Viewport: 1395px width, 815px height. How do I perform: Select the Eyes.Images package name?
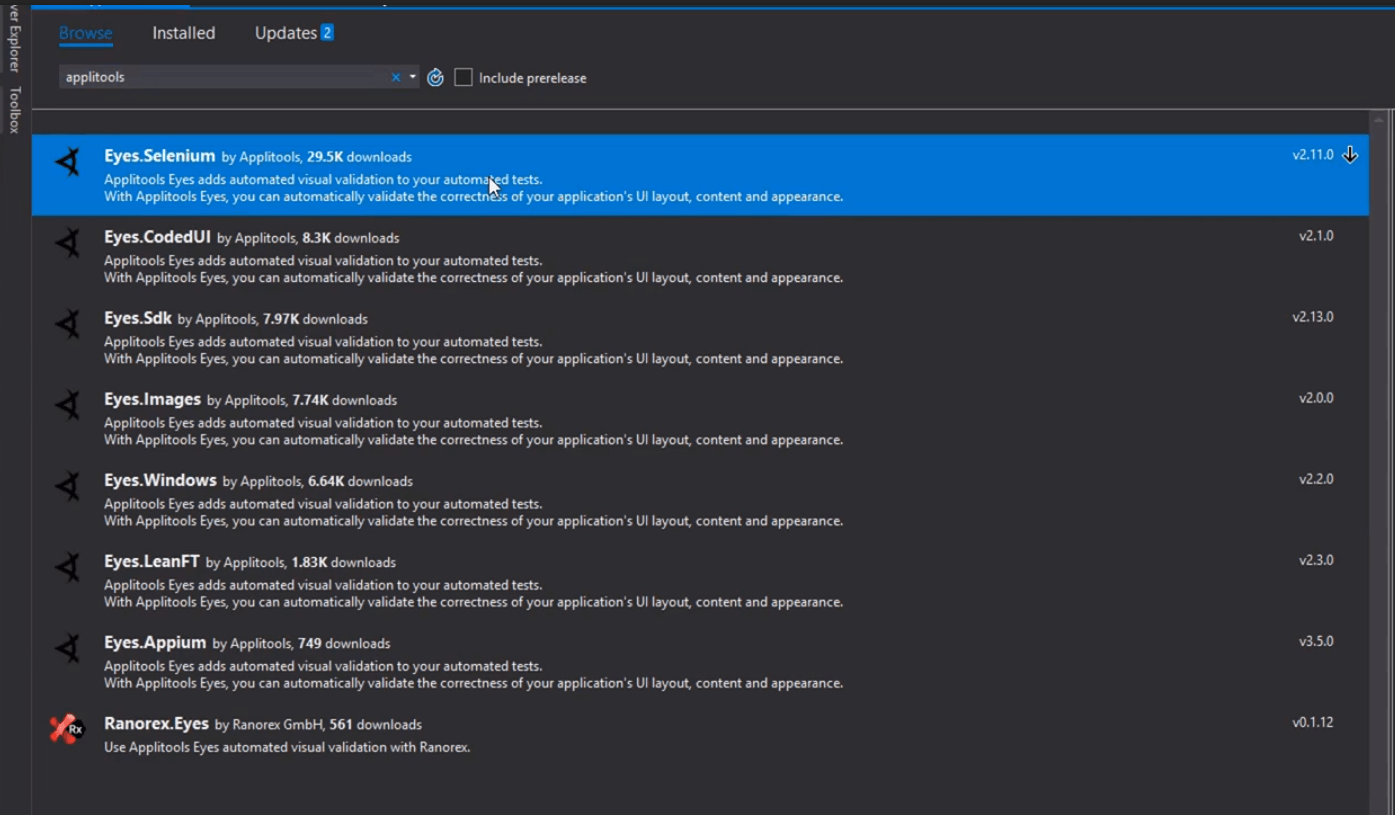pyautogui.click(x=152, y=399)
